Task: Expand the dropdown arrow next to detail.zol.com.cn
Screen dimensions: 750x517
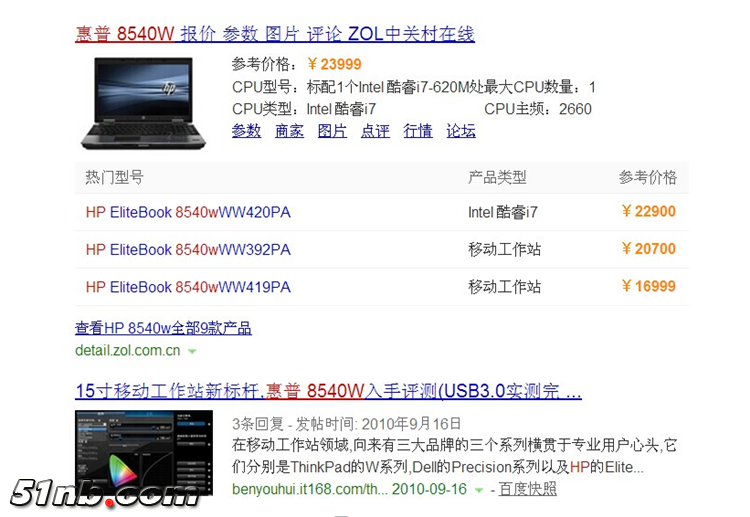Action: (x=192, y=352)
